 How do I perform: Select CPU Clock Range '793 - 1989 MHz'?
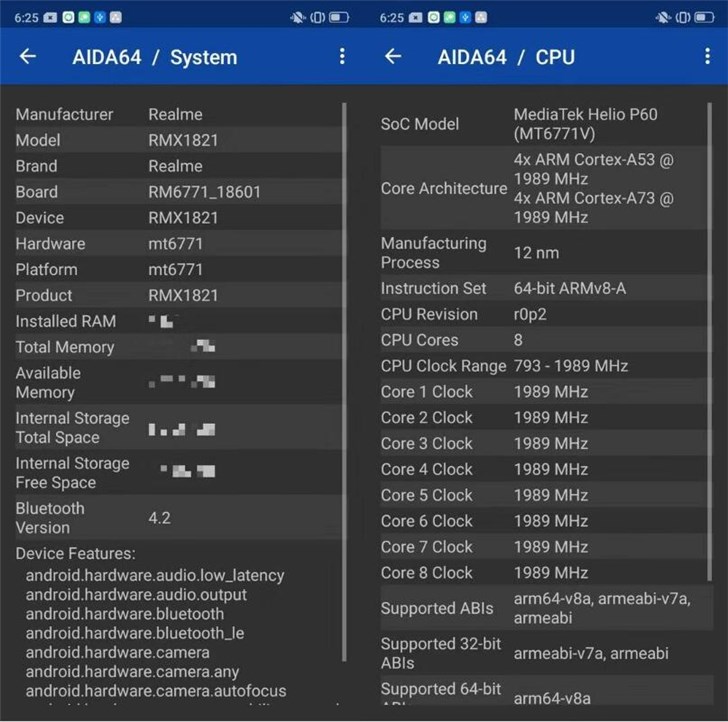tap(571, 366)
